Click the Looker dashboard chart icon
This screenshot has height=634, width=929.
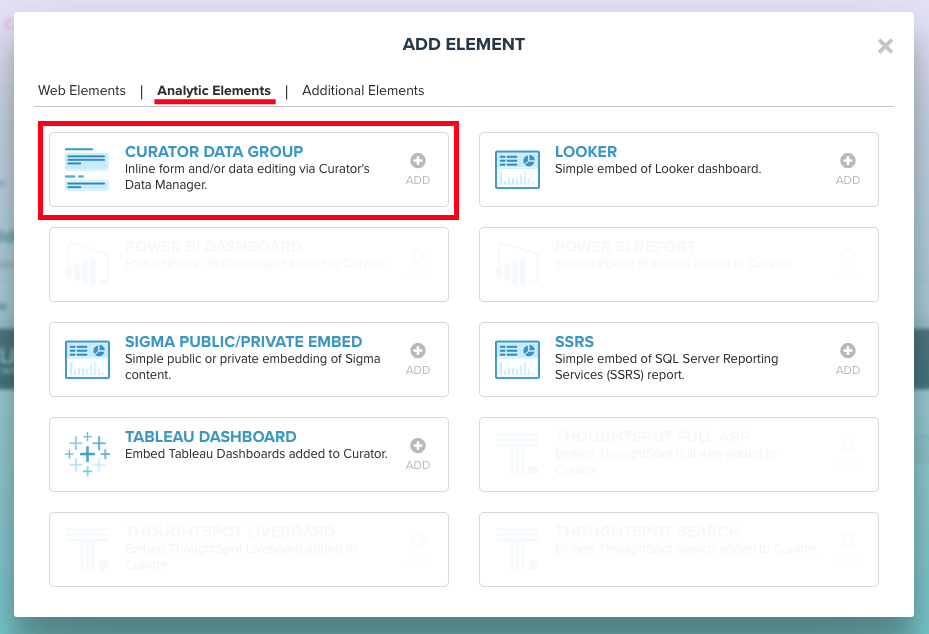[516, 168]
